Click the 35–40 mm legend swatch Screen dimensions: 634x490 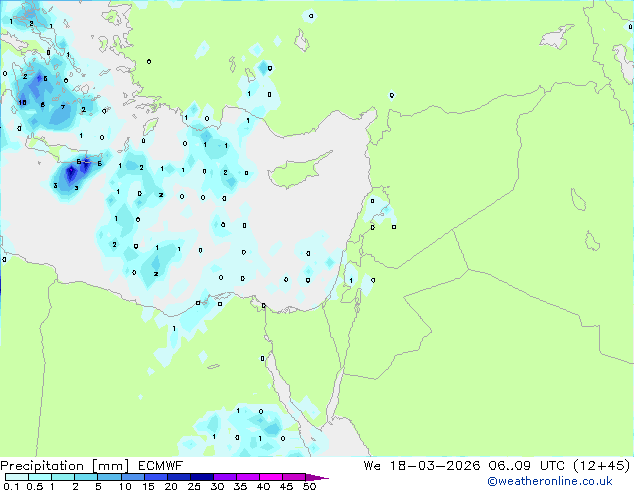[x=247, y=477]
